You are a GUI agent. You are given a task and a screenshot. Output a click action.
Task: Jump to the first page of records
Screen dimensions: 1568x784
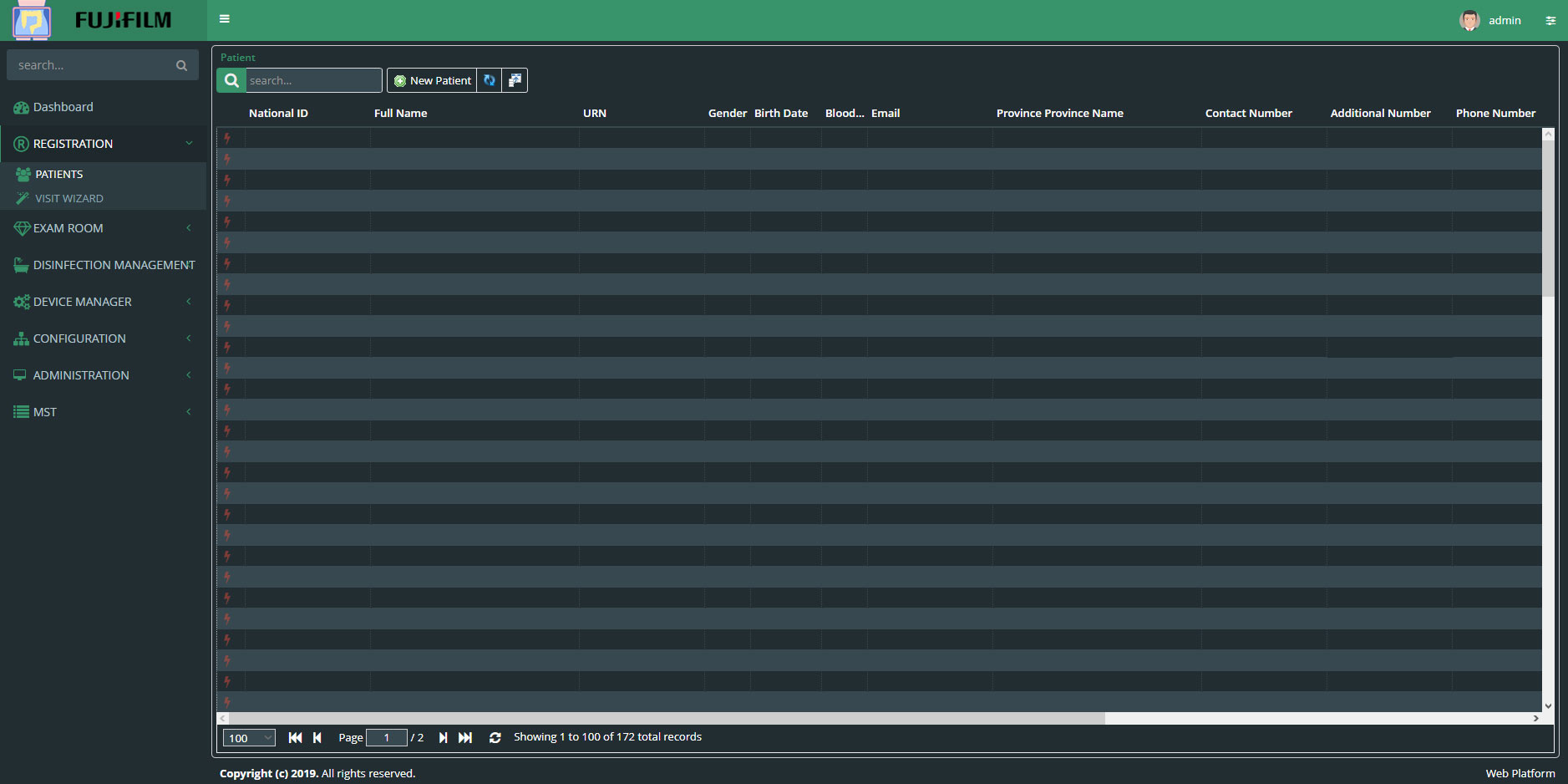coord(295,737)
